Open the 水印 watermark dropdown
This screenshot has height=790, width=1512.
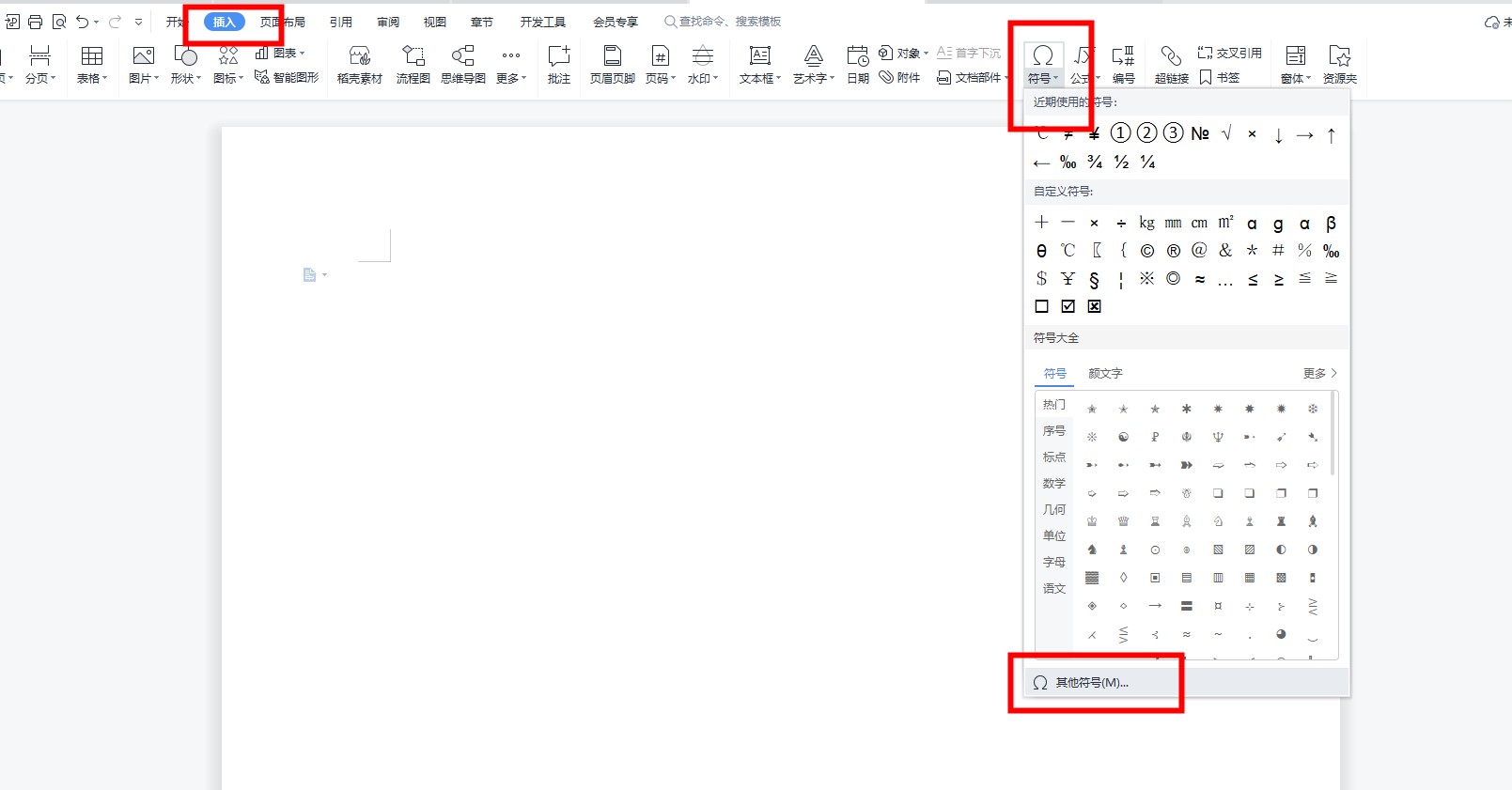(702, 78)
